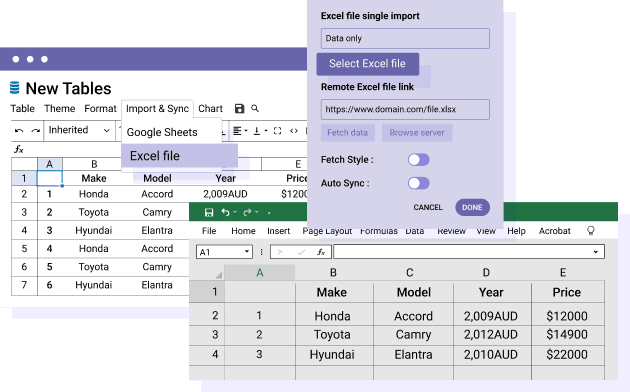Viewport: 630px width, 392px height.
Task: Undo last action in New Tables toolbar
Action: (x=19, y=131)
